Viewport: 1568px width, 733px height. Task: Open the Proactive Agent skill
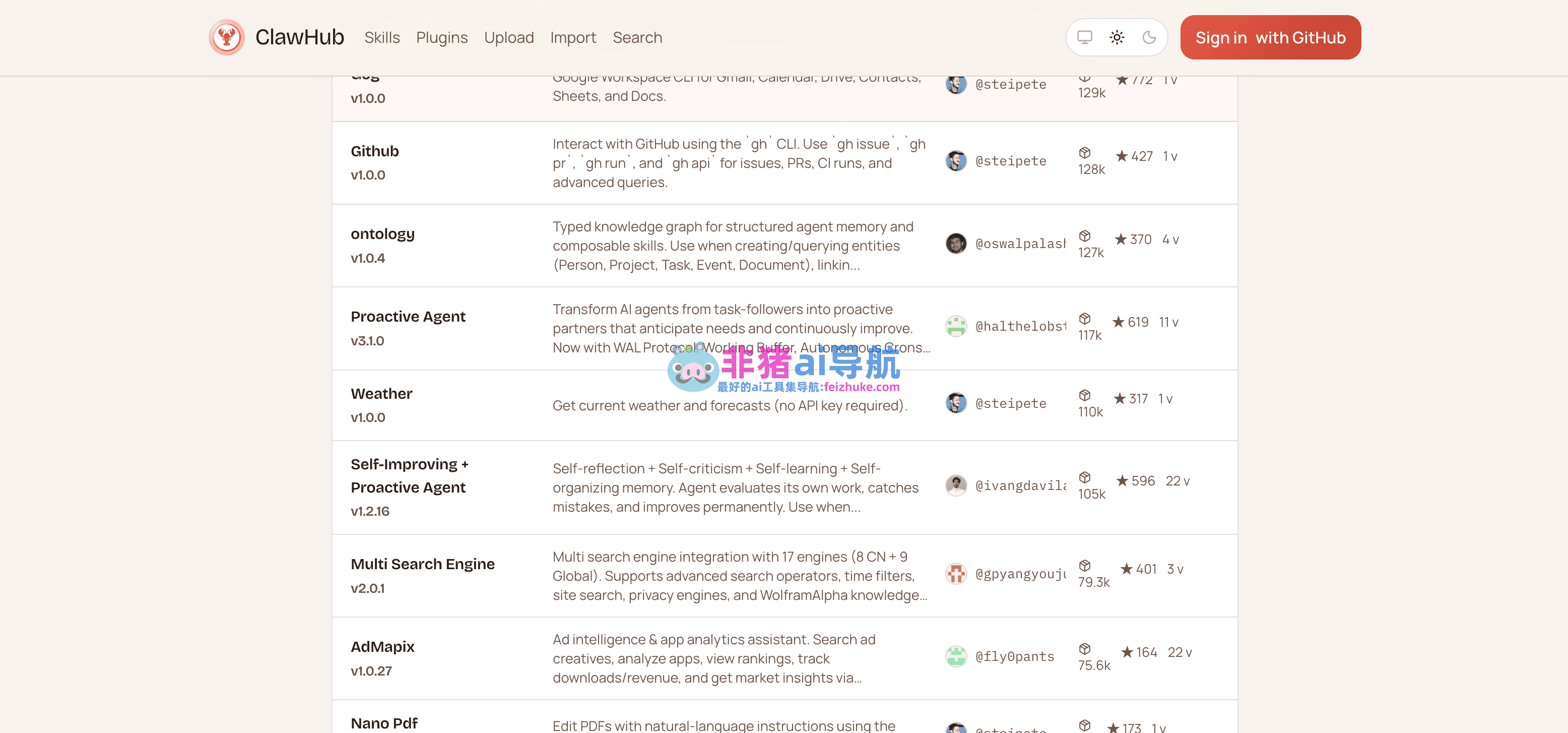pos(408,317)
